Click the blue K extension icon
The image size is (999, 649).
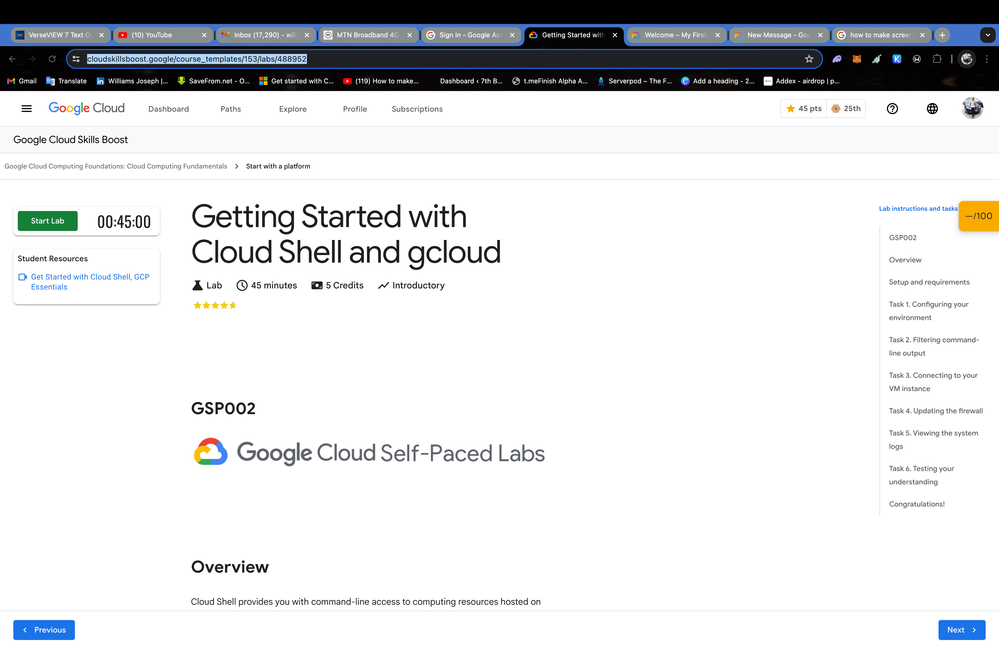tap(896, 59)
